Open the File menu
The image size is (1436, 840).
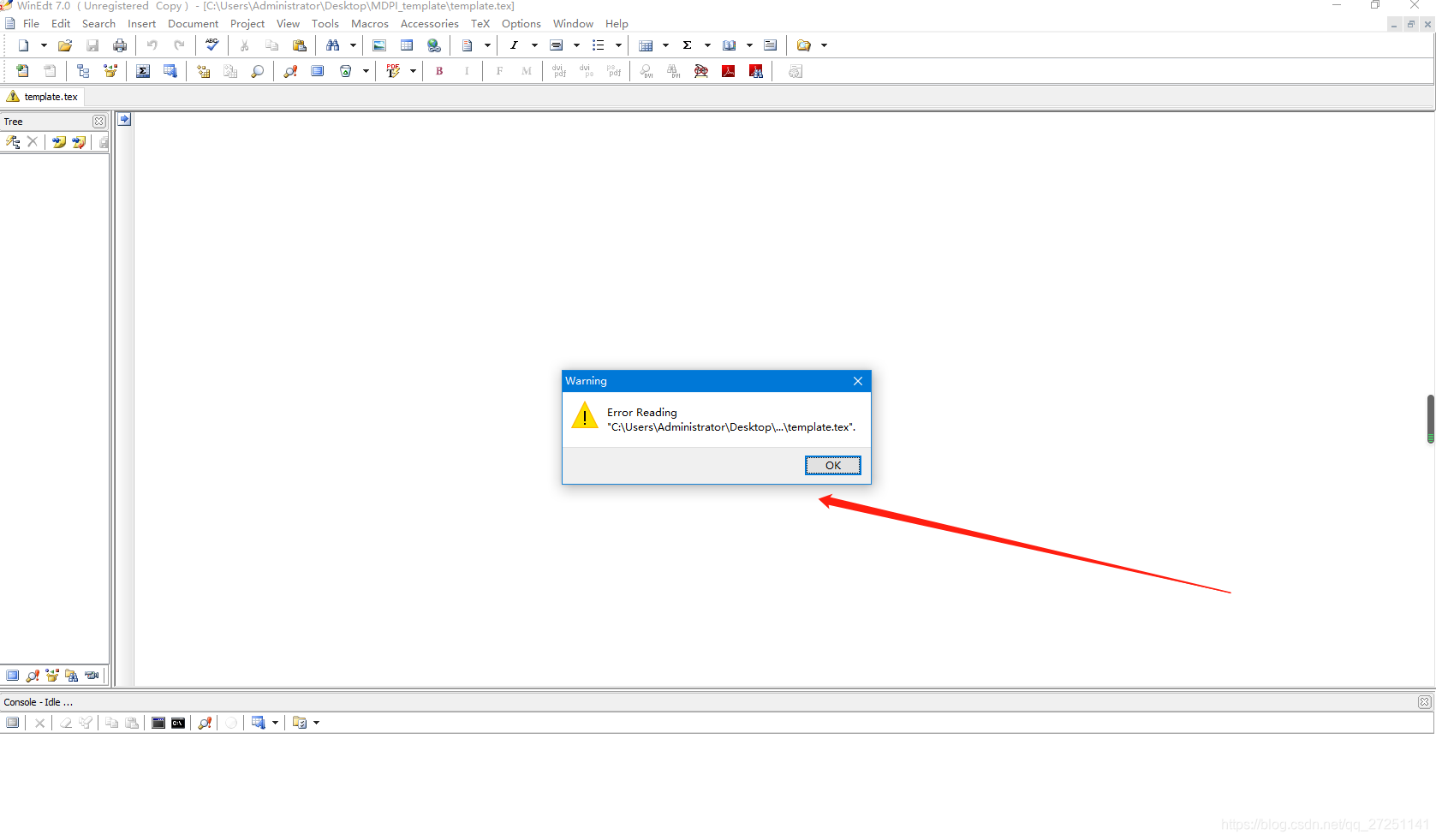click(x=31, y=24)
